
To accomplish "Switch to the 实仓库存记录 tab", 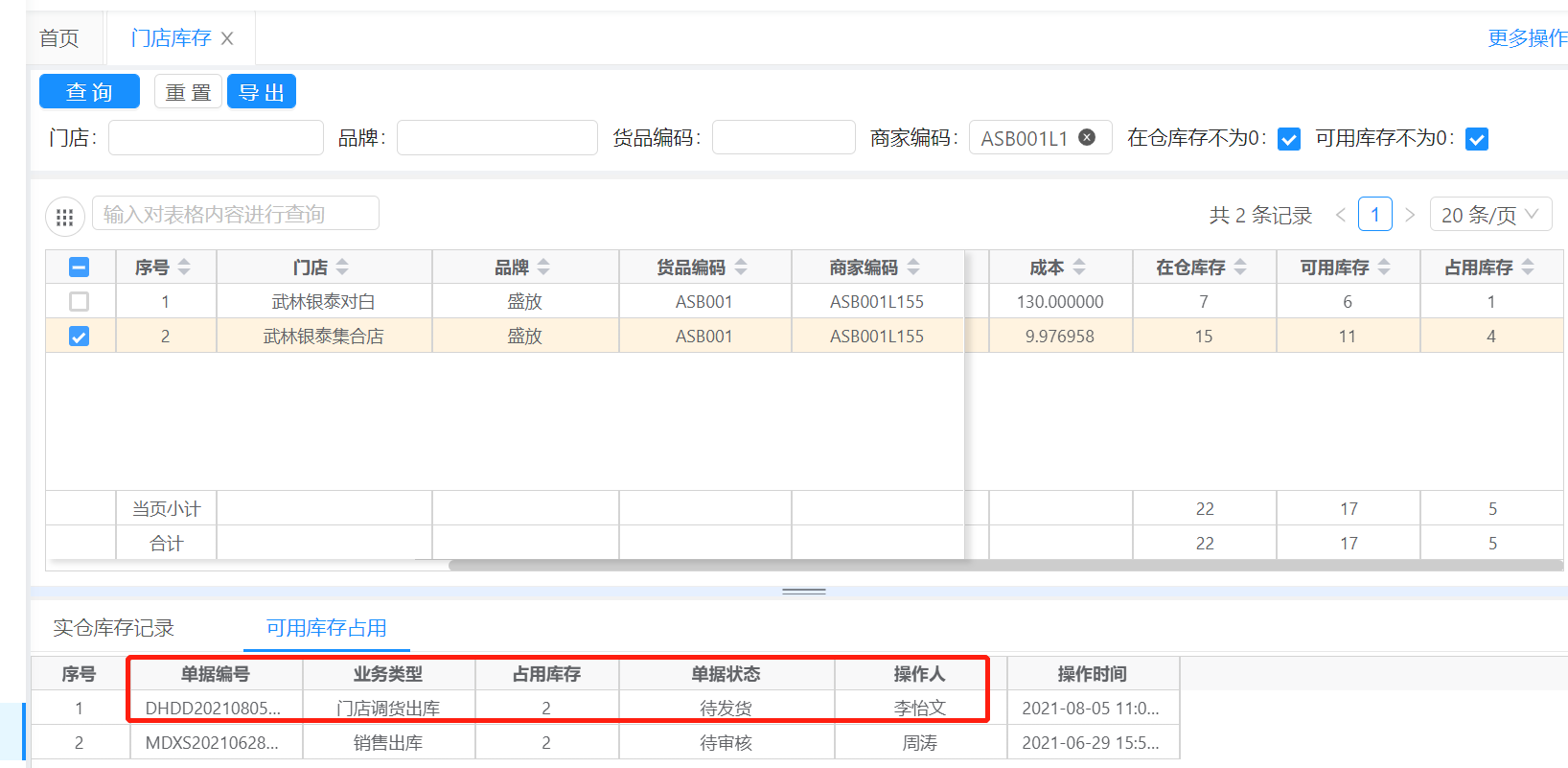I will click(113, 628).
